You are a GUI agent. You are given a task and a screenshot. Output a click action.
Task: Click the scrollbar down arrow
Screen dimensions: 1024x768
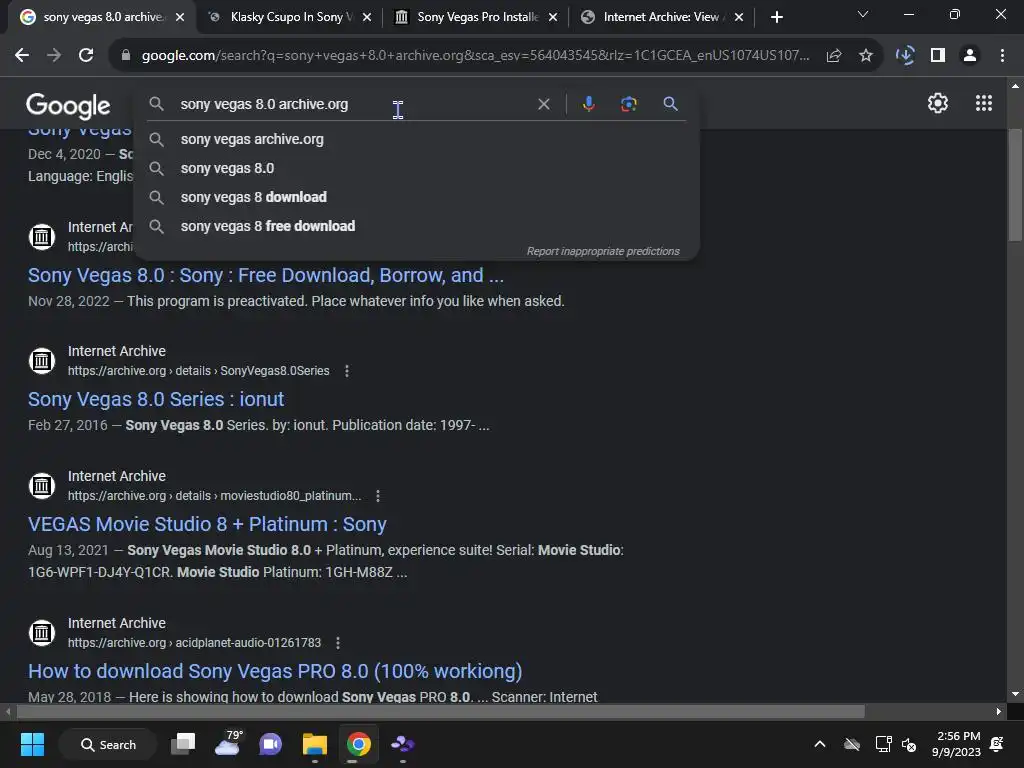point(1015,694)
